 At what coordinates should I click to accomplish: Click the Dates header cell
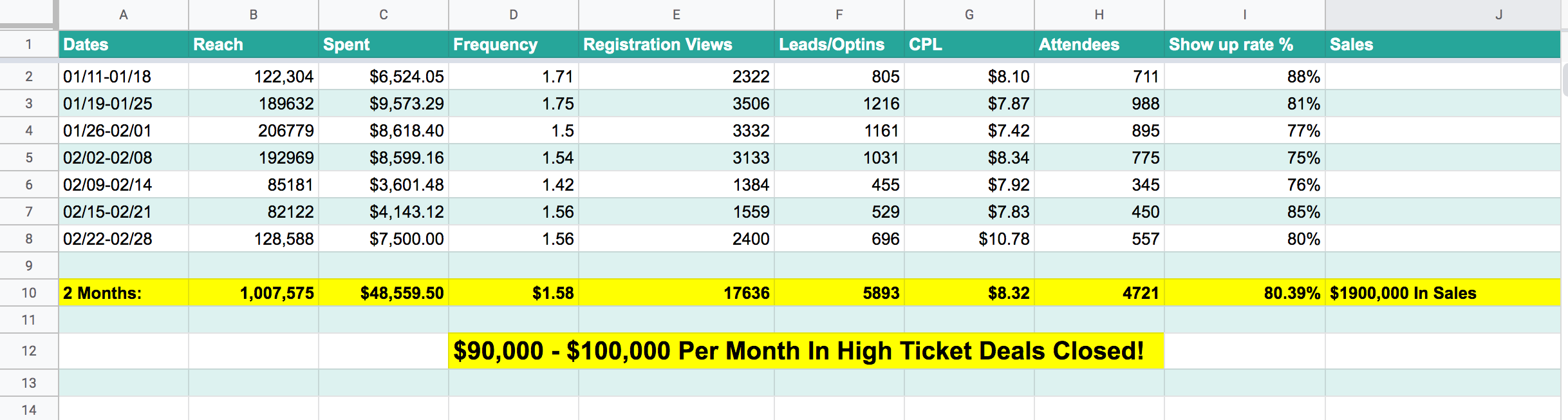click(124, 44)
